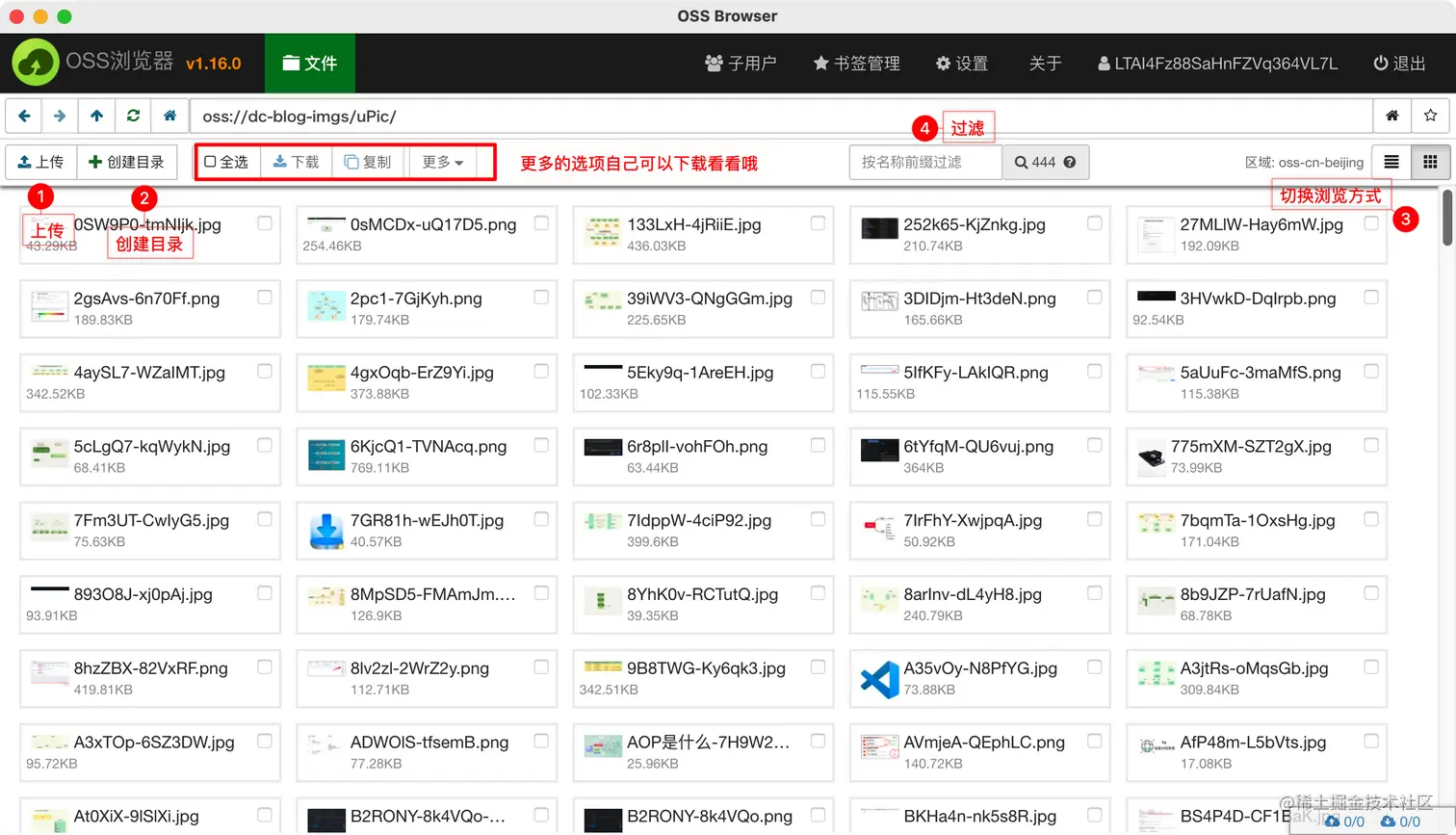The width and height of the screenshot is (1456, 835).
Task: Select the checkbox on A35vOy-N8PfYG.jpg
Action: point(1094,665)
